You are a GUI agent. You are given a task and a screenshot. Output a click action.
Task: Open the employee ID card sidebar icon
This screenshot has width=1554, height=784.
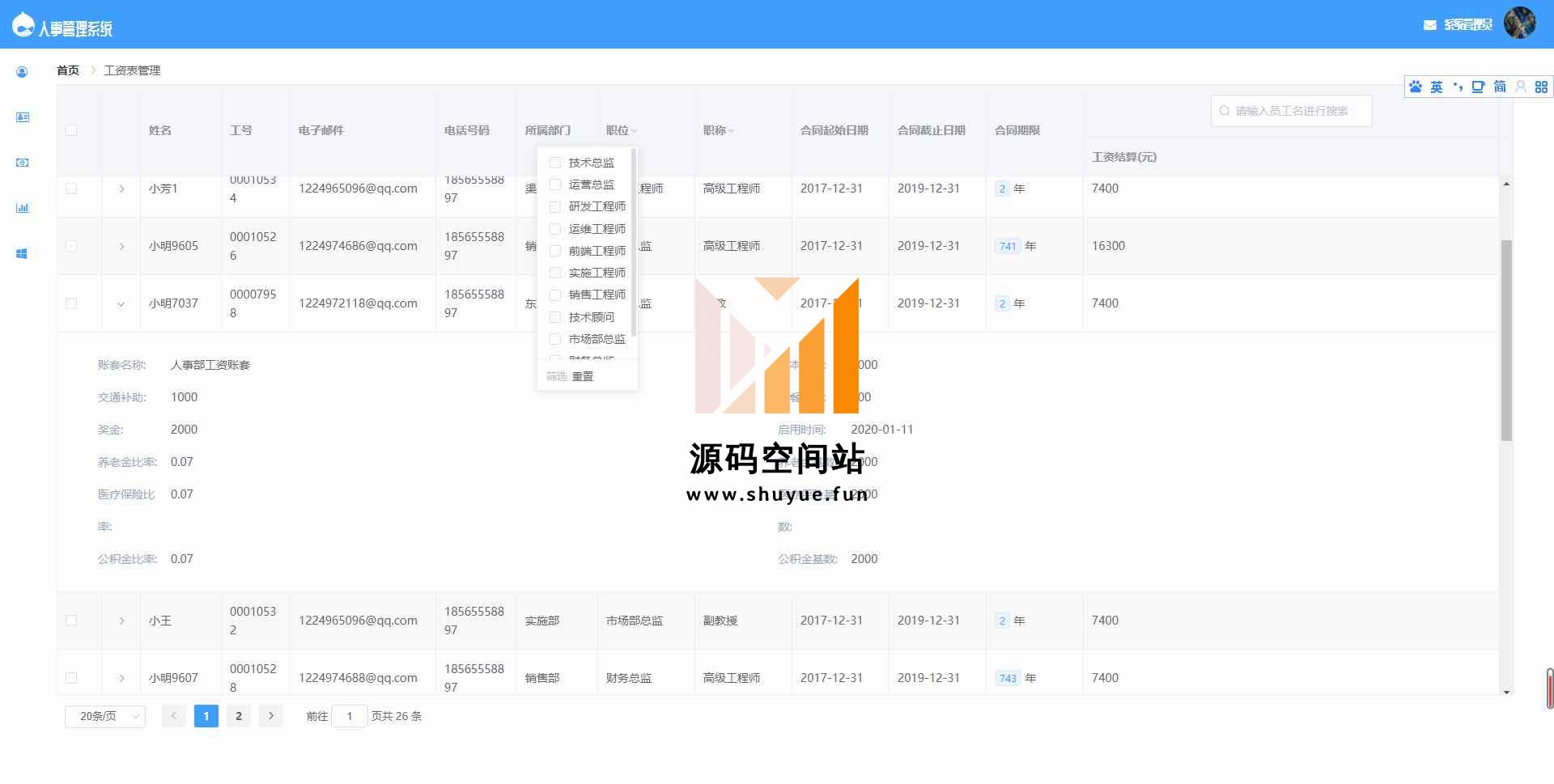(x=23, y=117)
